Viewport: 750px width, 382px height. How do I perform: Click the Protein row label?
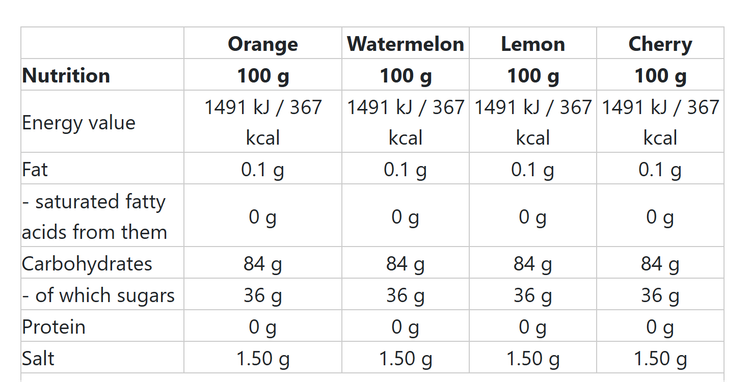[x=54, y=327]
